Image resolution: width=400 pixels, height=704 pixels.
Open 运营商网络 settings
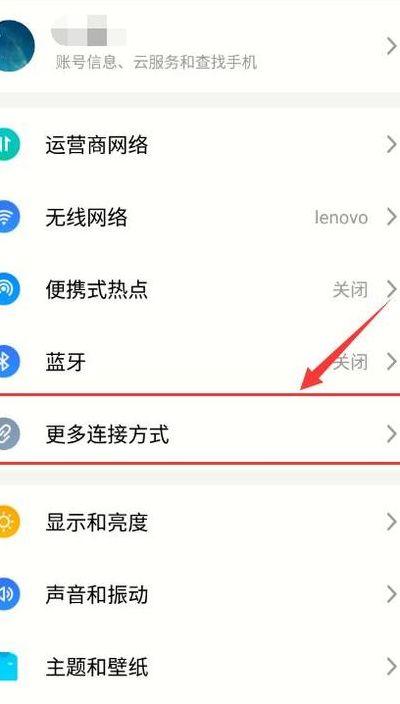click(200, 145)
